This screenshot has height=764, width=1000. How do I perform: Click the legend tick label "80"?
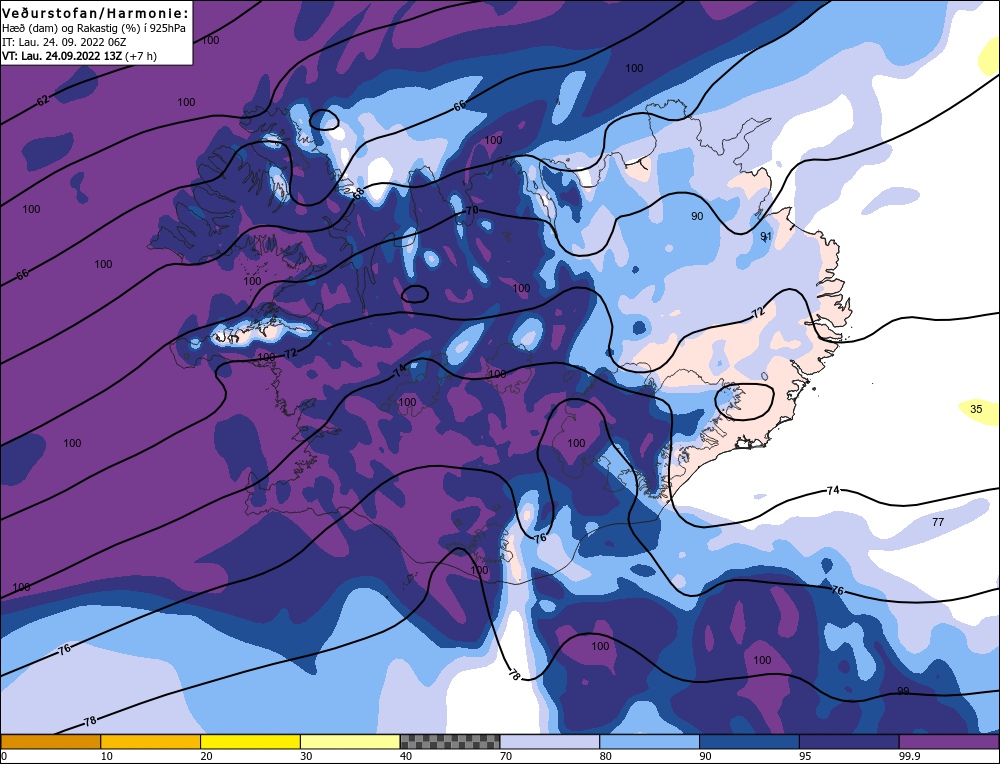click(x=606, y=756)
